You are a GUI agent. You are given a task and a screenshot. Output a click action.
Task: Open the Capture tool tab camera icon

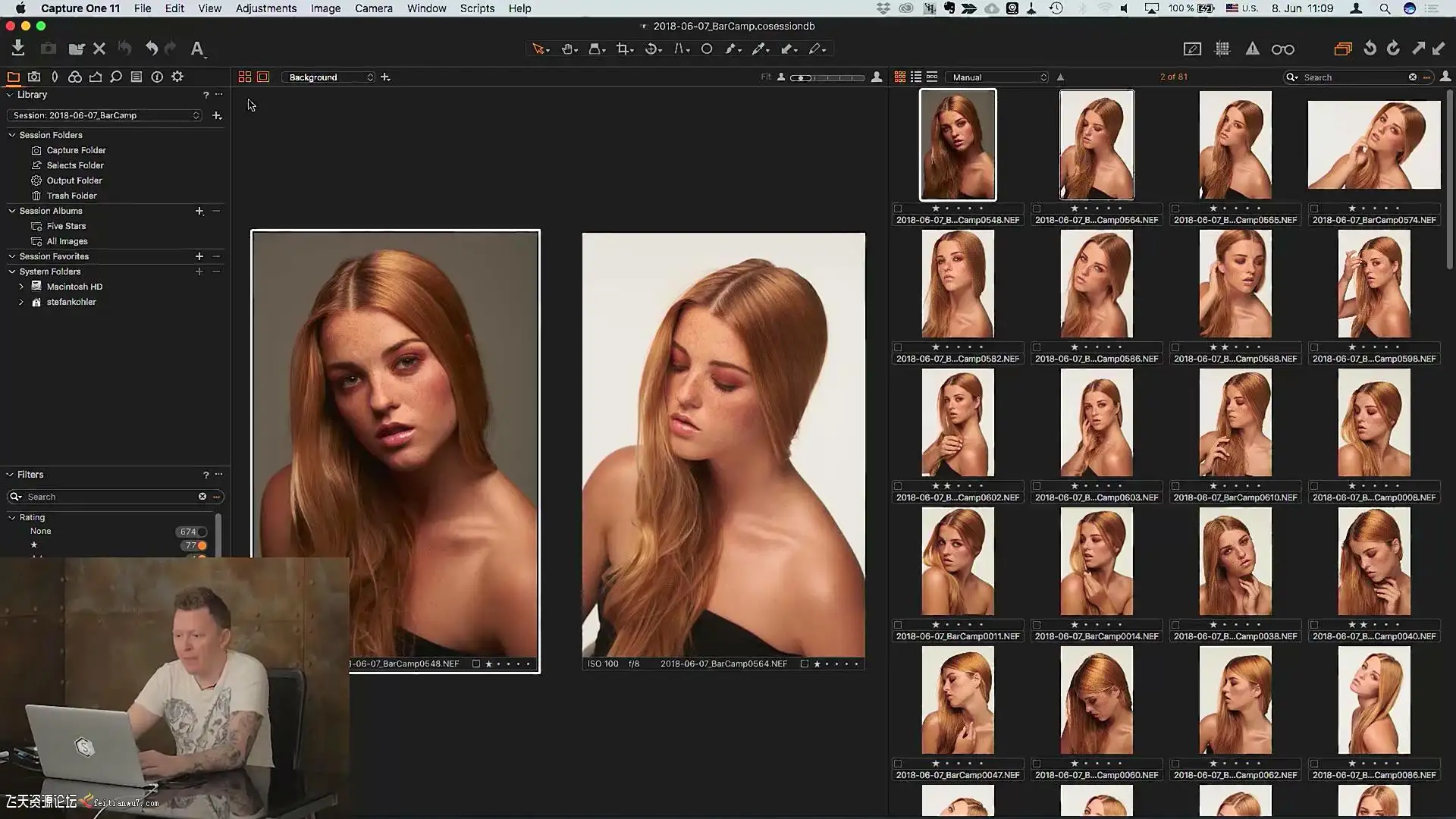tap(34, 77)
